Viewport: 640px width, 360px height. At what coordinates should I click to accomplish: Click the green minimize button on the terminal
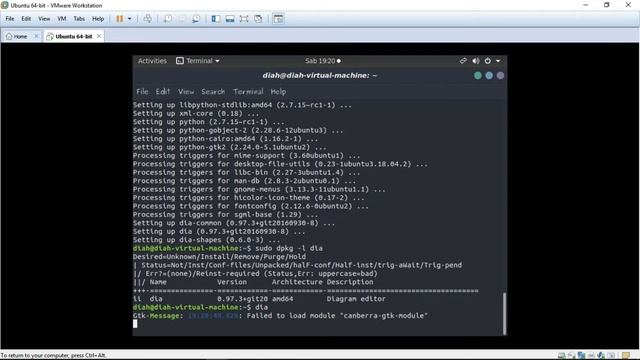tap(478, 76)
